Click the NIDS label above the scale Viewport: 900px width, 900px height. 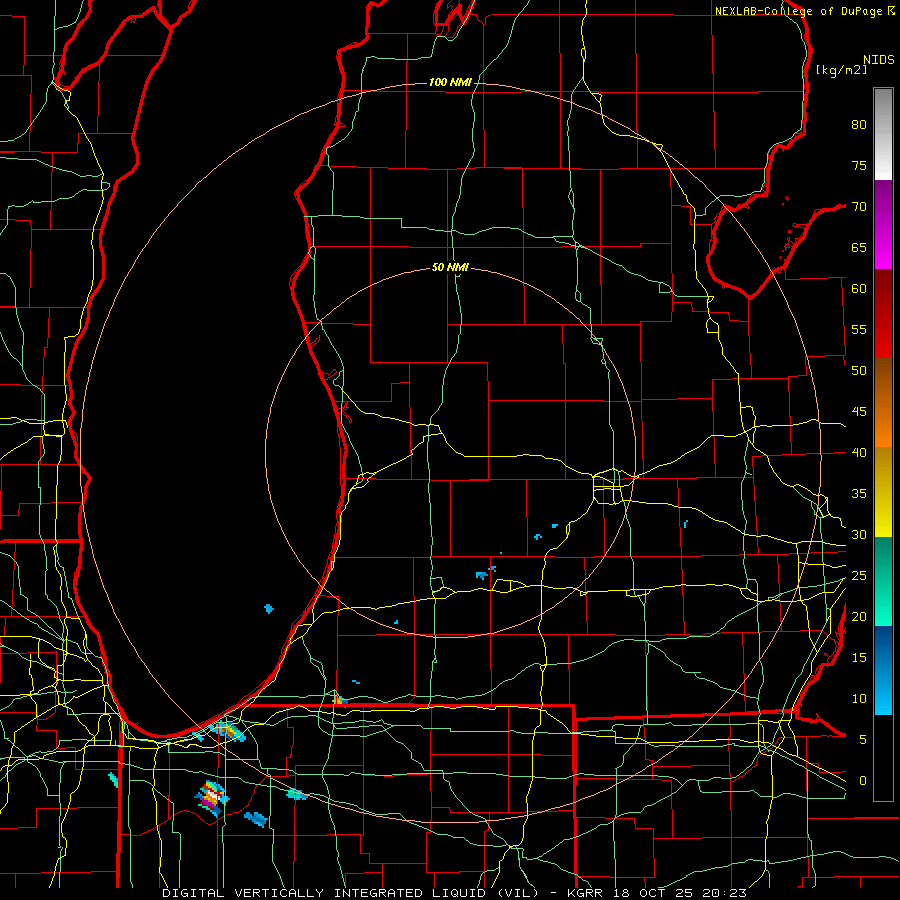click(879, 60)
